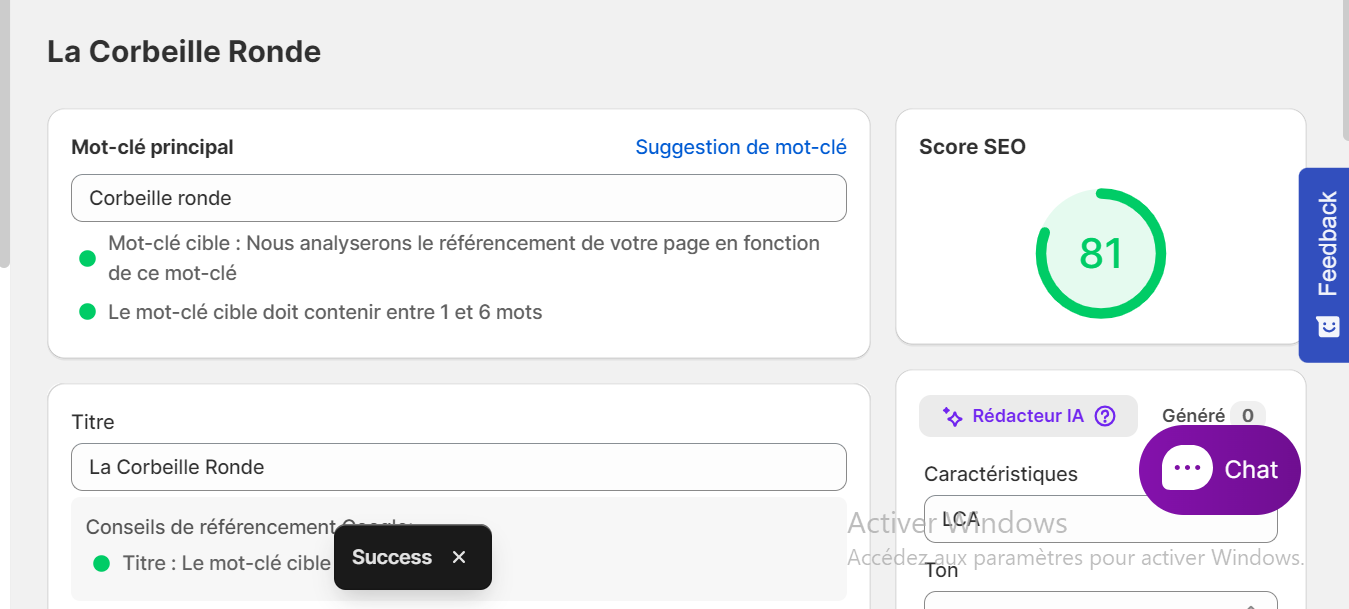Click the "Ton" label
The width and height of the screenshot is (1349, 609).
(x=942, y=570)
